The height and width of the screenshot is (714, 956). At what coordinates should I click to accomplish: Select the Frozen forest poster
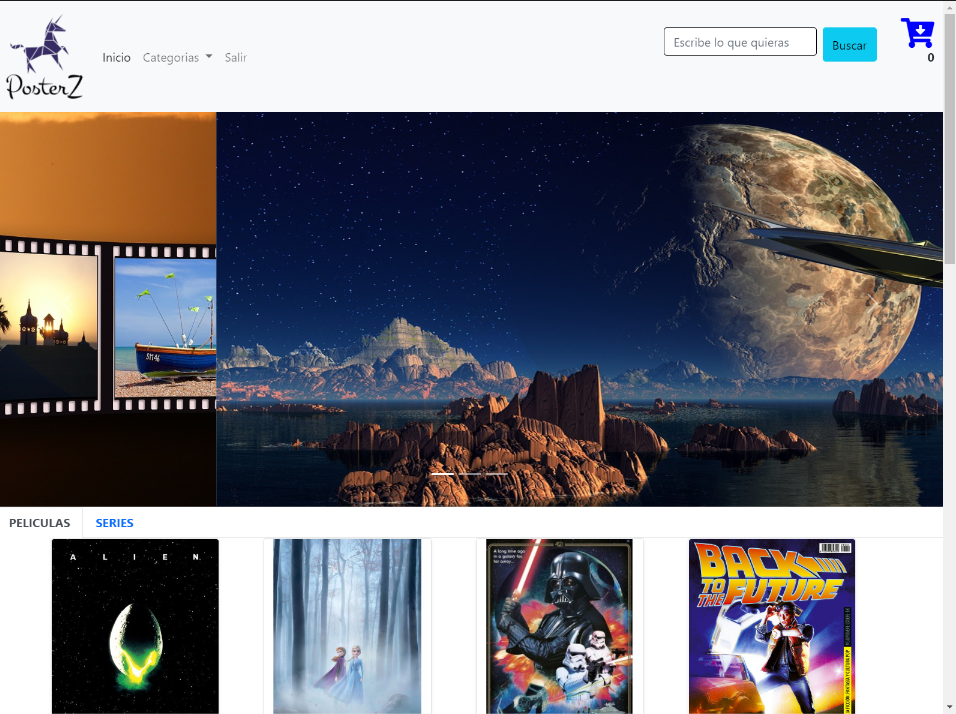point(347,626)
